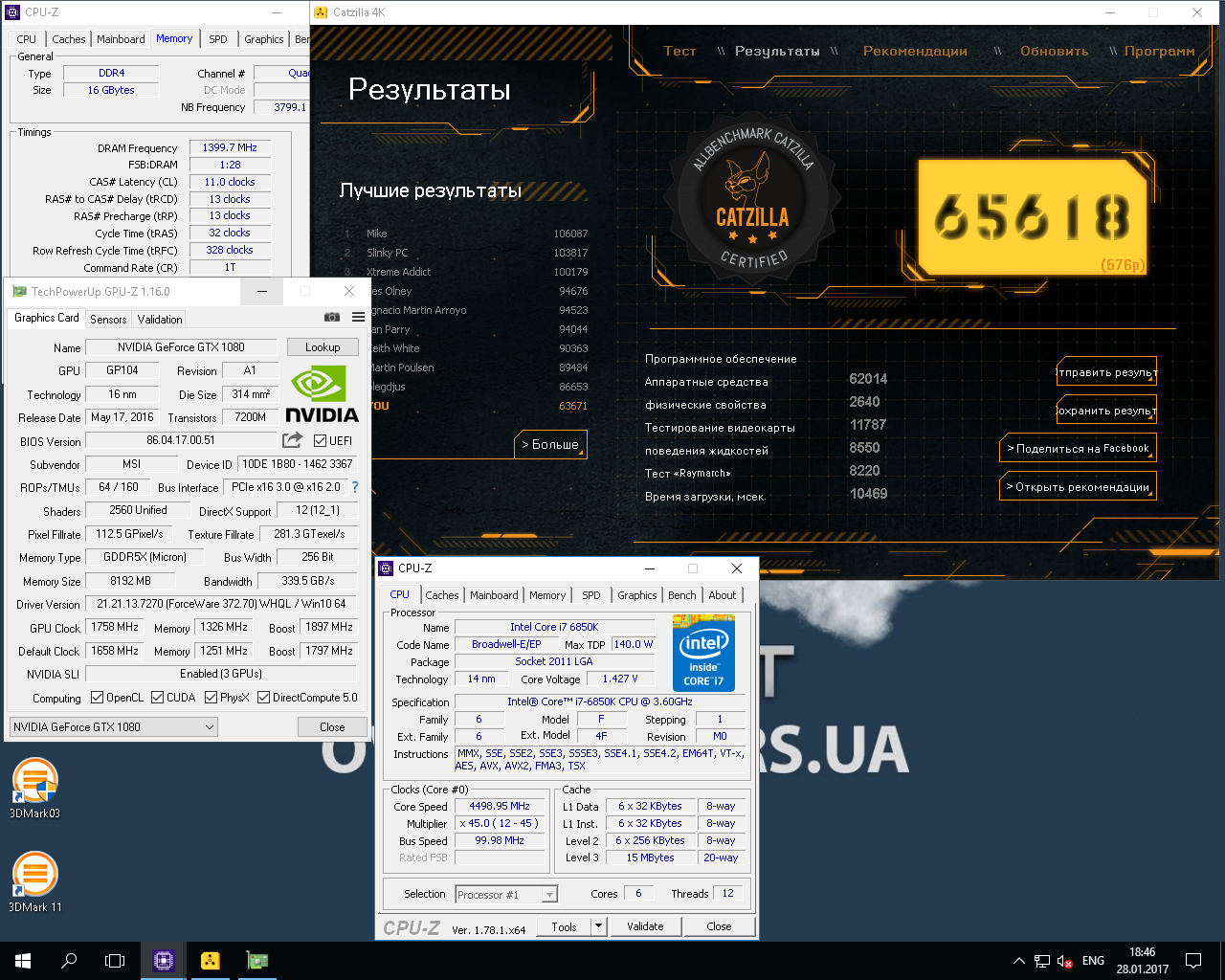The image size is (1225, 980).
Task: Open SPD tab in back CPU-Z window
Action: click(218, 39)
